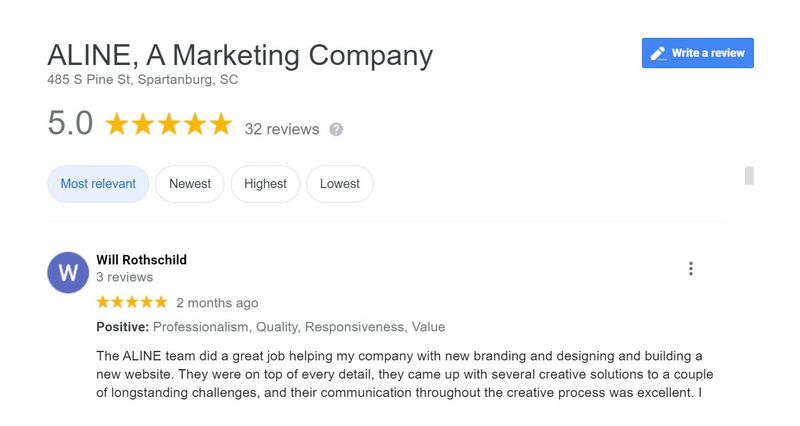Click the 485 S Pine St address
Viewport: 800px width, 426px height.
click(x=142, y=80)
